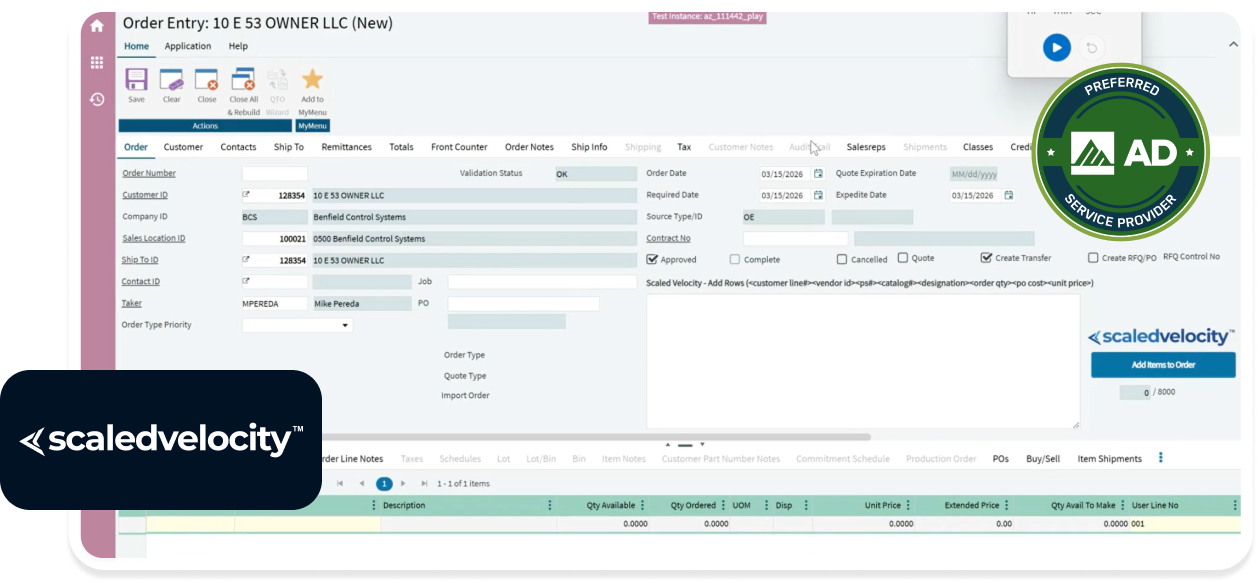Image resolution: width=1258 pixels, height=583 pixels.
Task: Click the Contract No input field
Action: [795, 238]
